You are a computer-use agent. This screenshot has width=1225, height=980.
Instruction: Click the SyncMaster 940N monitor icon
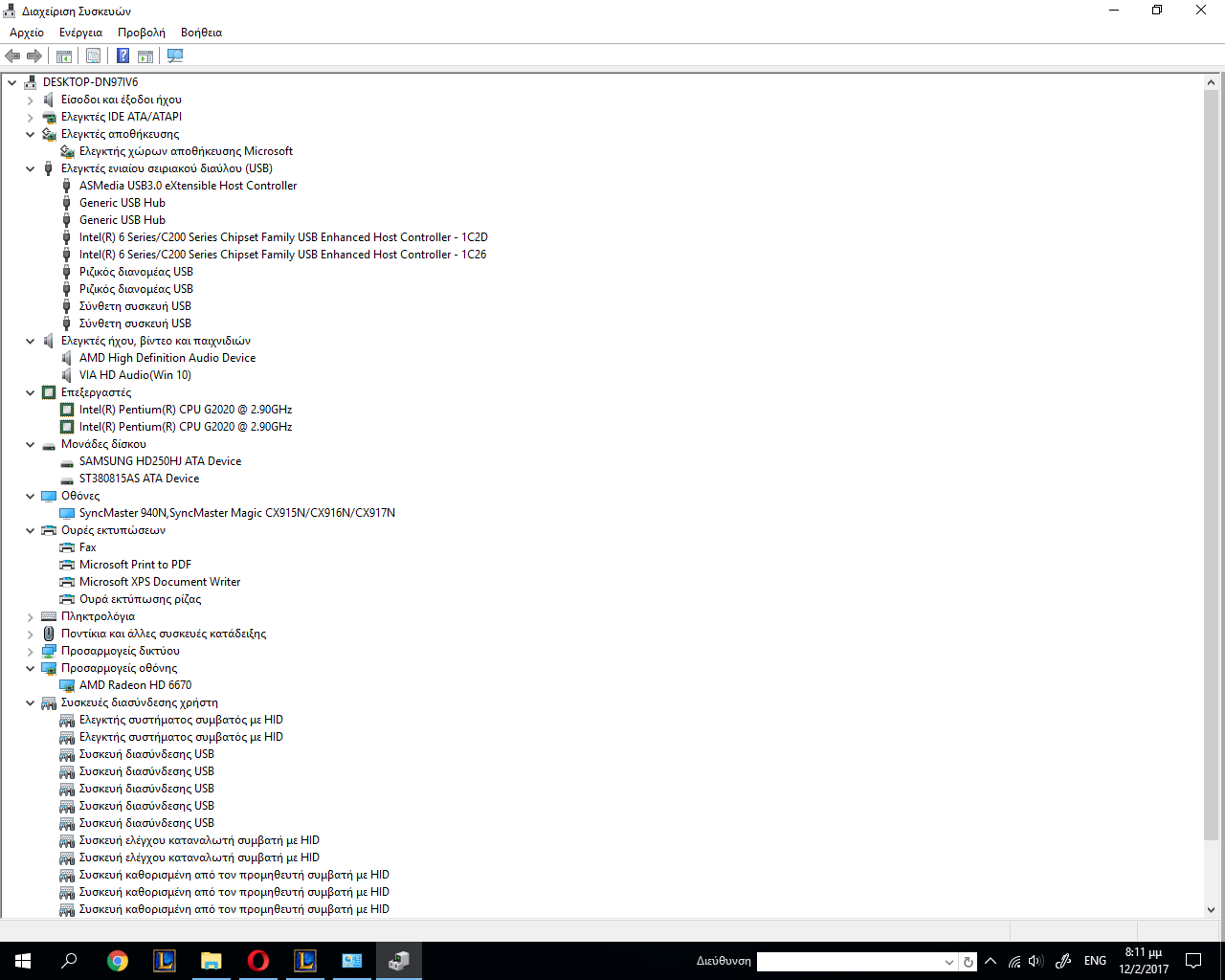click(x=67, y=513)
